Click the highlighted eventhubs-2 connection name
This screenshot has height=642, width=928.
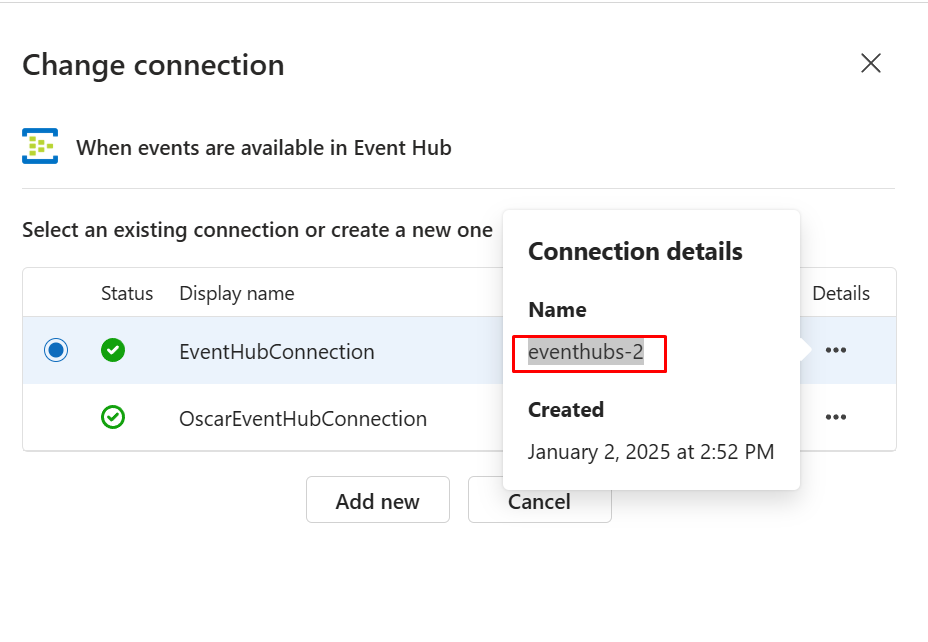(585, 353)
